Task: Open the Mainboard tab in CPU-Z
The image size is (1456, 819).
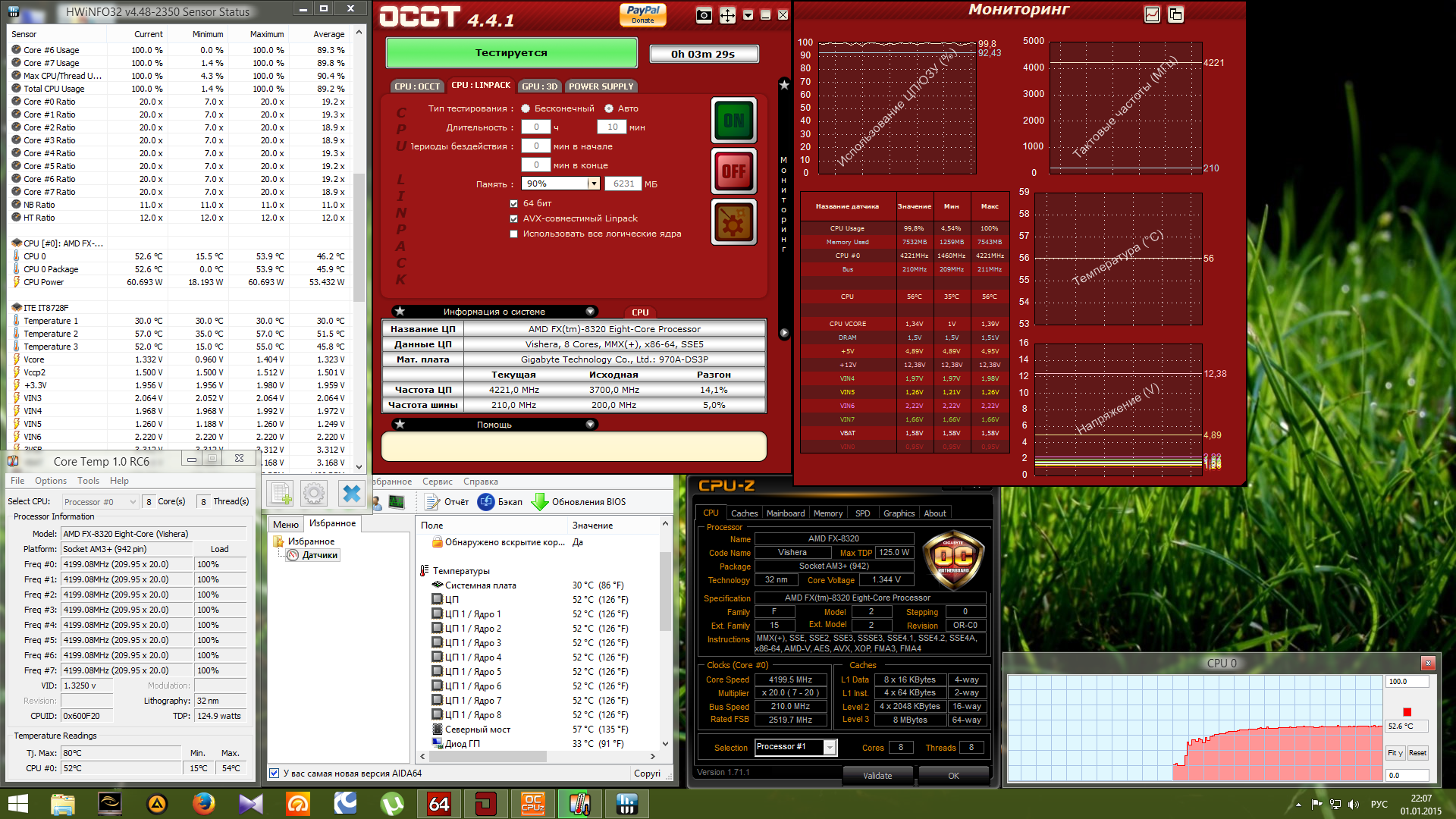Action: [x=785, y=513]
